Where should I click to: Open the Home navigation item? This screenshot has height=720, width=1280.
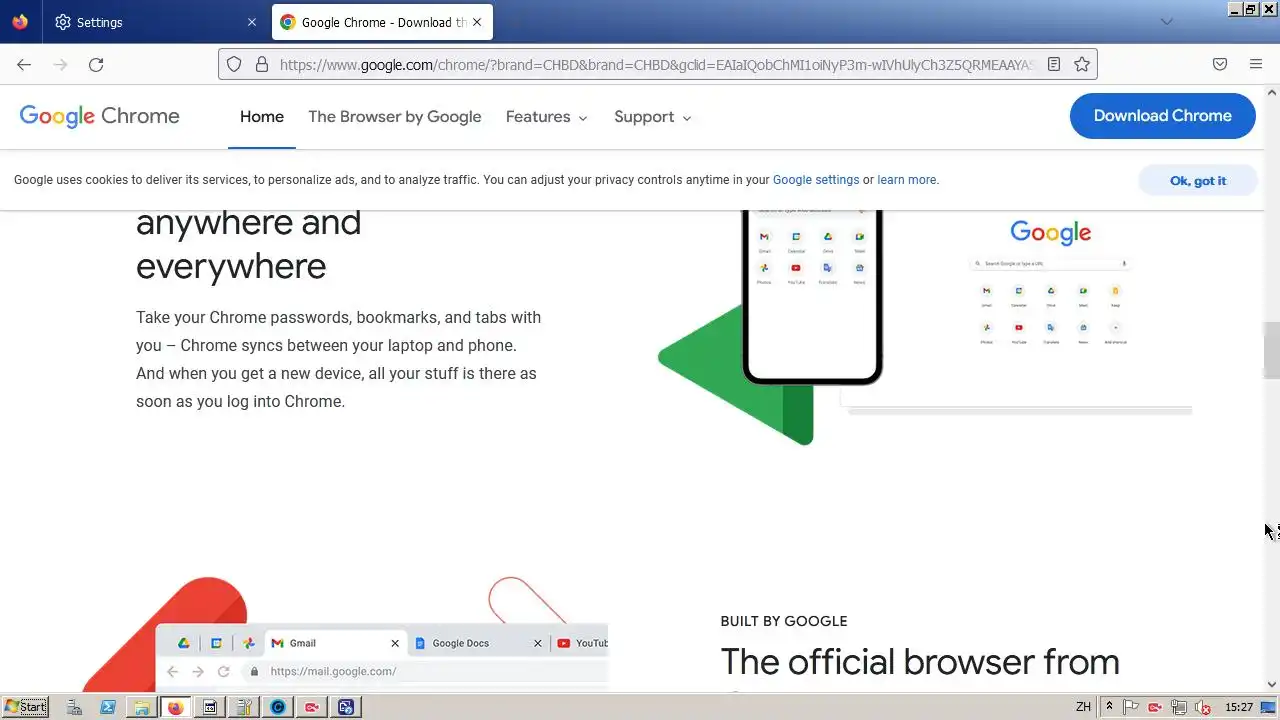[262, 117]
